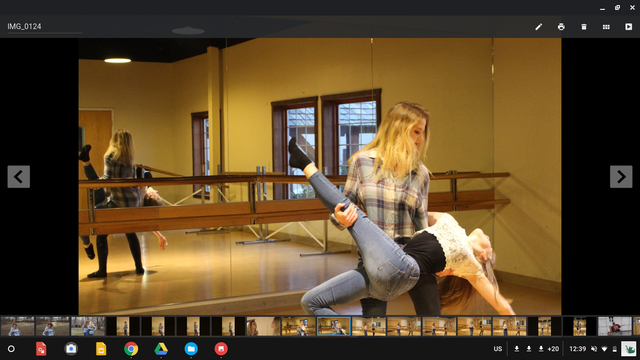Go to the previous image arrow
The height and width of the screenshot is (360, 640).
tap(19, 177)
